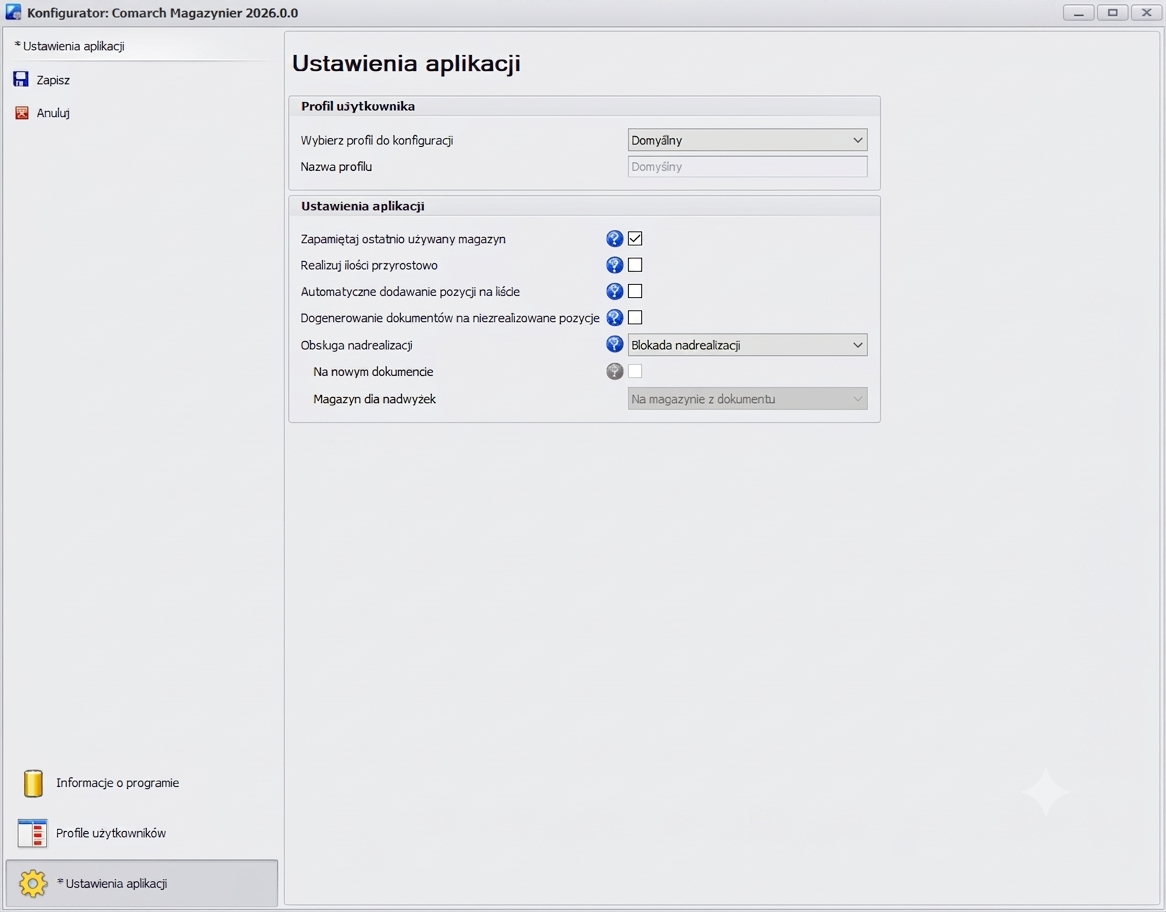Click help icon for Realizuj ilości przyrostowo
Screen dimensions: 1166x912
click(x=614, y=266)
